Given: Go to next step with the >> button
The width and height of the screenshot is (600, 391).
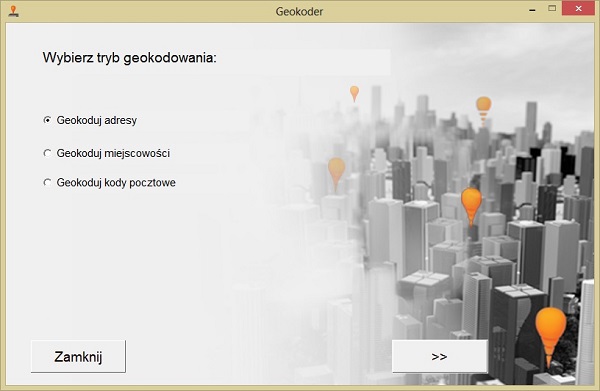Looking at the screenshot, I should coord(440,357).
